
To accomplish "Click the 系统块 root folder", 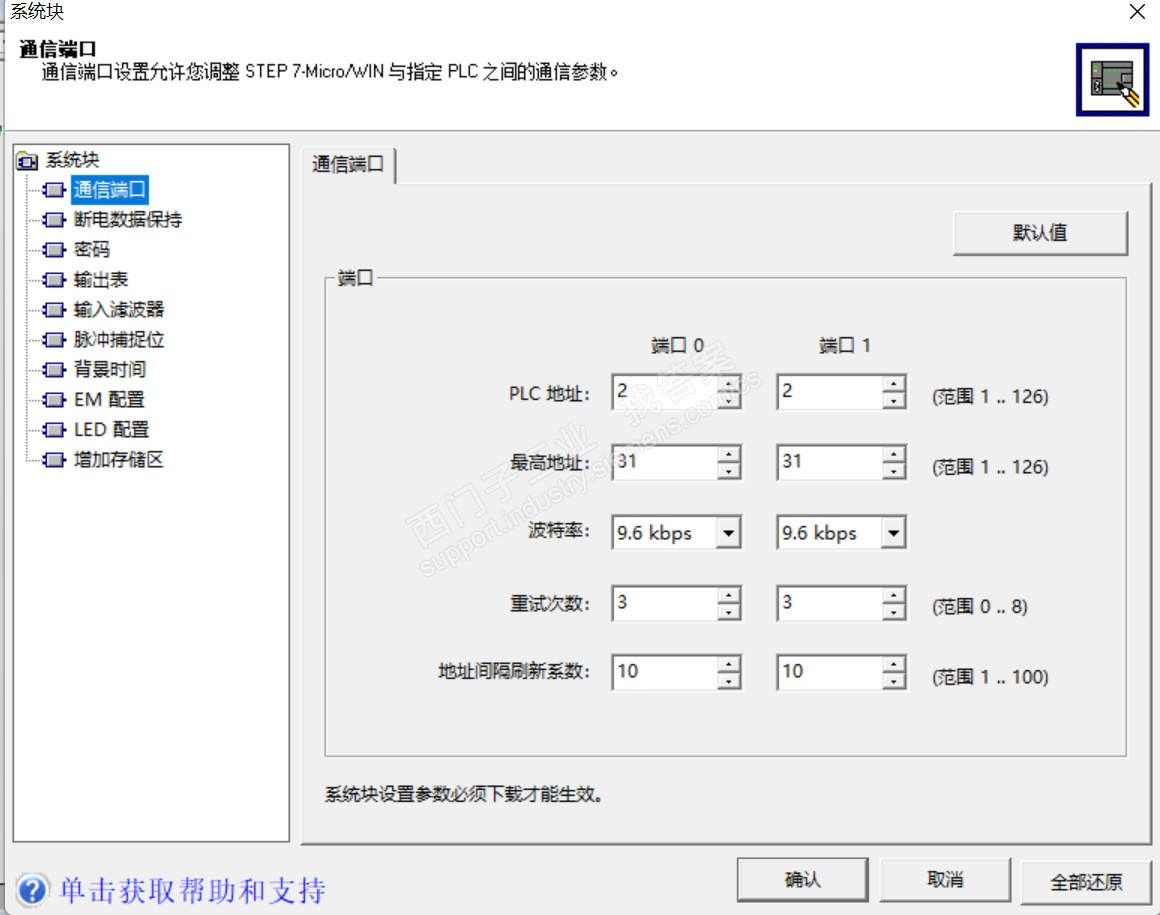I will 58,160.
